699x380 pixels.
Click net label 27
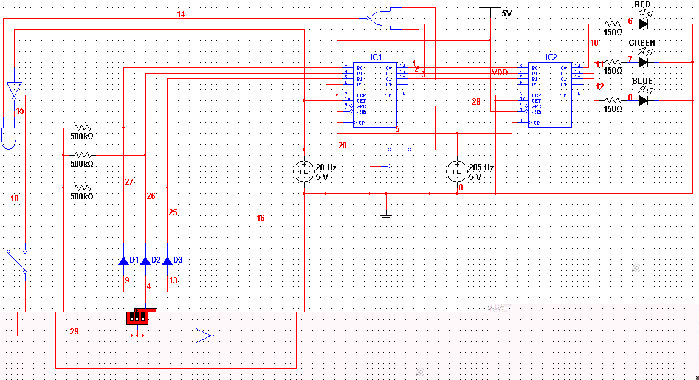pos(129,182)
